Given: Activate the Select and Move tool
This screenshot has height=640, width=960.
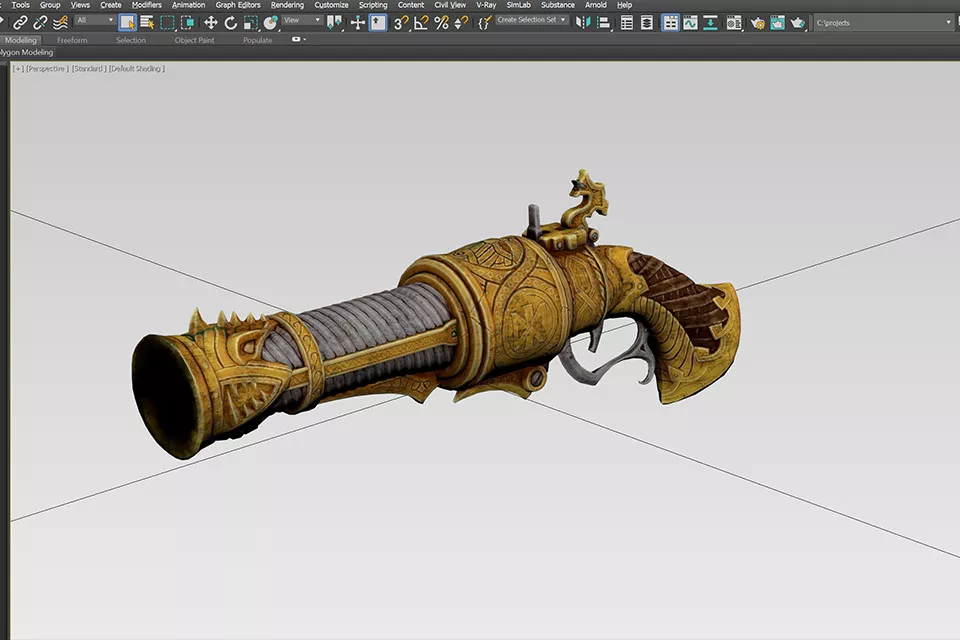Looking at the screenshot, I should [x=211, y=23].
